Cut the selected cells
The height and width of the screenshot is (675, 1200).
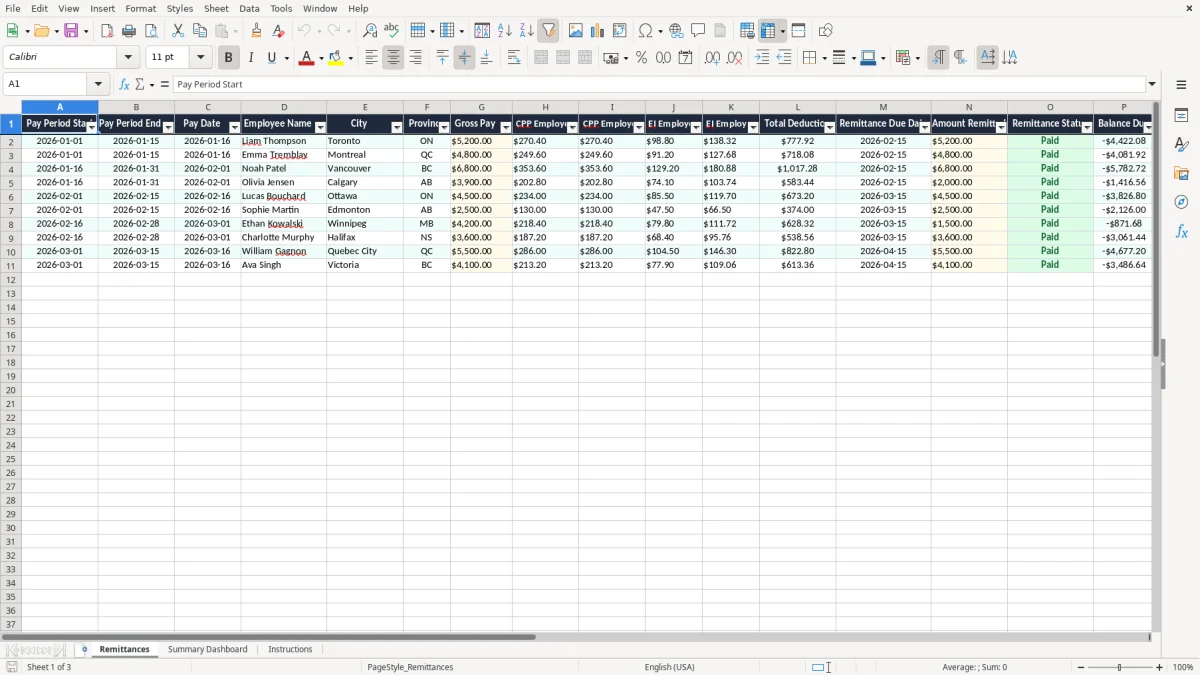[x=178, y=31]
